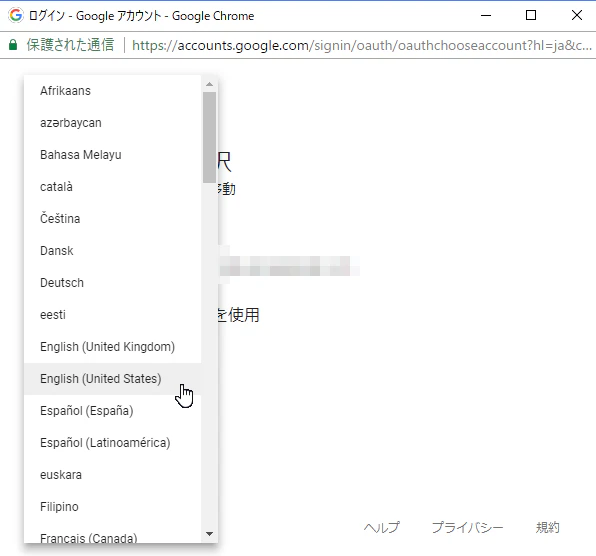This screenshot has height=556, width=596.
Task: Click the language list scroll down arrow
Action: click(x=209, y=534)
